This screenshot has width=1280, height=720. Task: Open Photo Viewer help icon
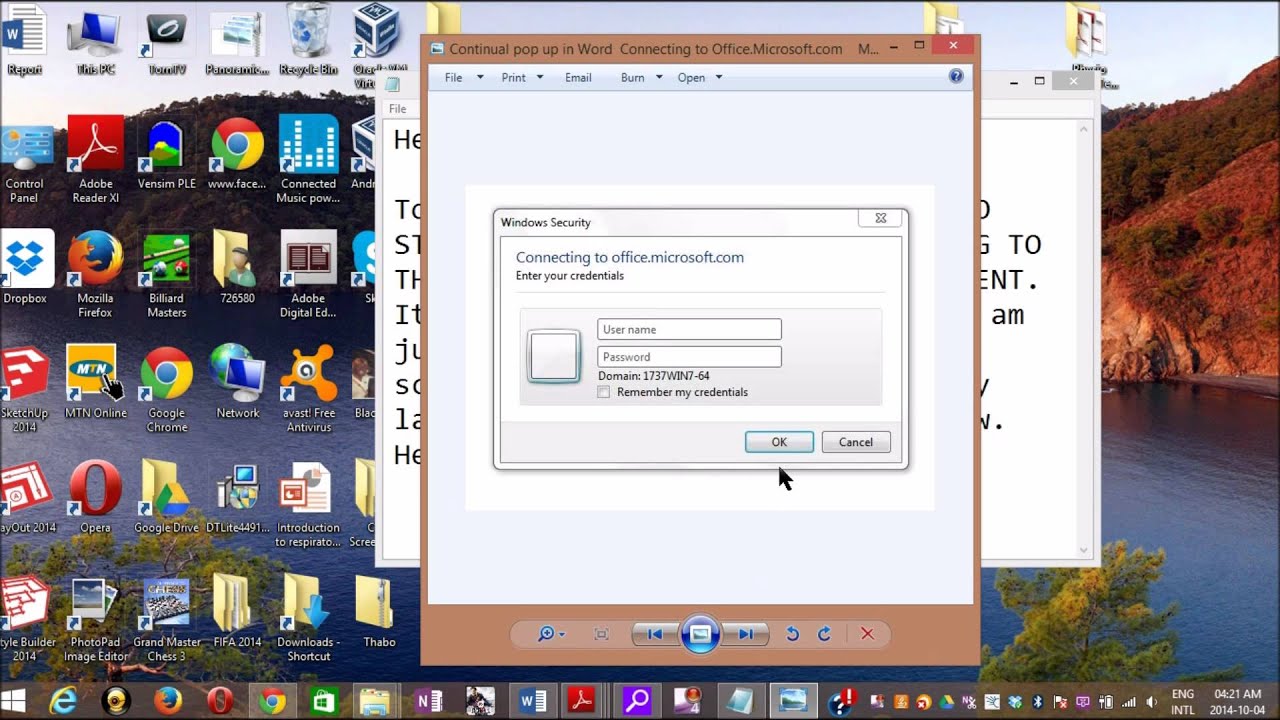[x=956, y=76]
